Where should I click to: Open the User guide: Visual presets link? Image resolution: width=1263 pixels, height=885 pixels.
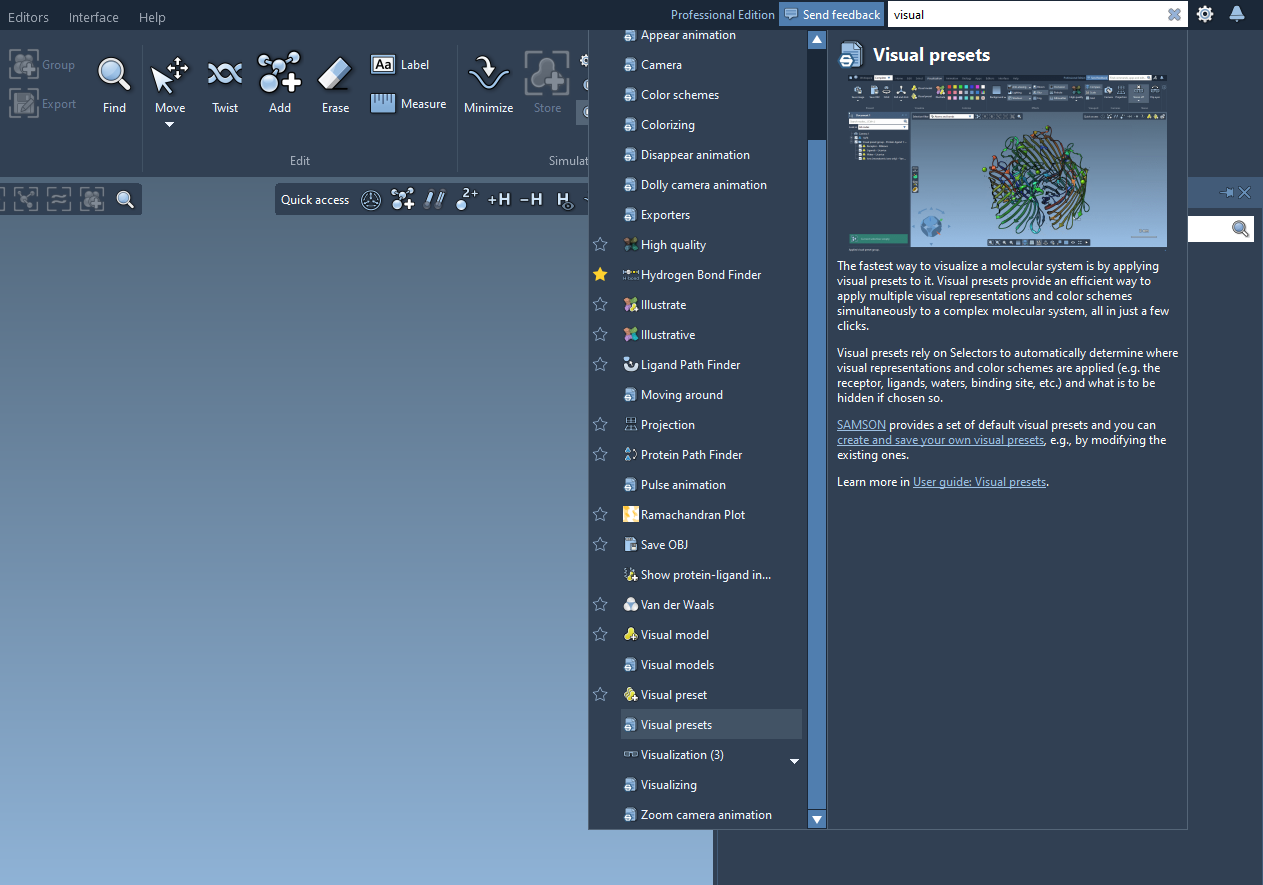pos(980,482)
